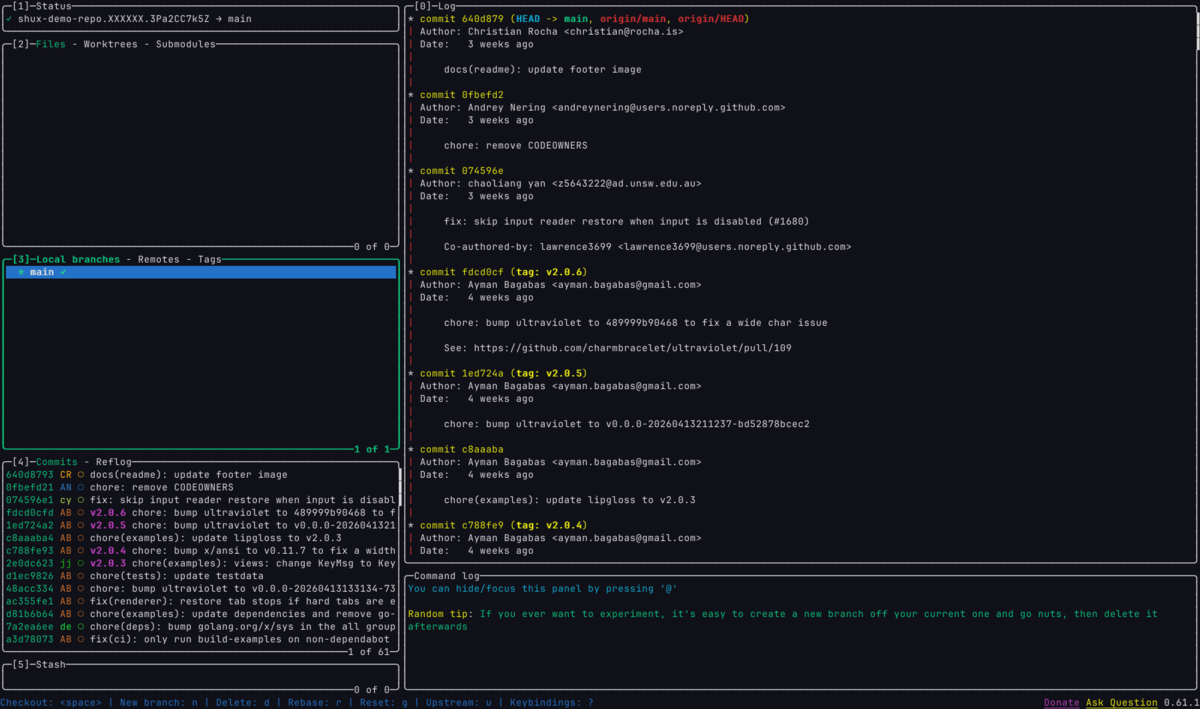Click the star marker of log commit 0fbefd2
Image resolution: width=1200 pixels, height=709 pixels.
pos(410,95)
